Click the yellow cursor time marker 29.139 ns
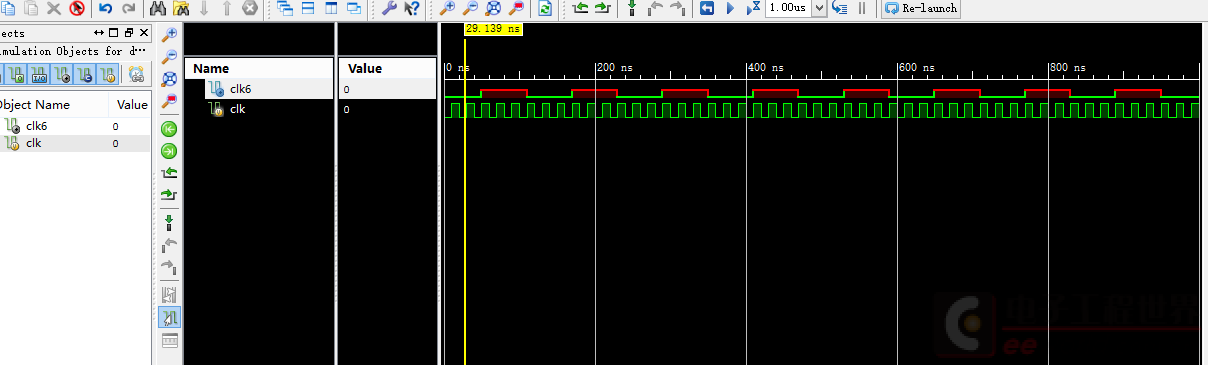 (493, 30)
